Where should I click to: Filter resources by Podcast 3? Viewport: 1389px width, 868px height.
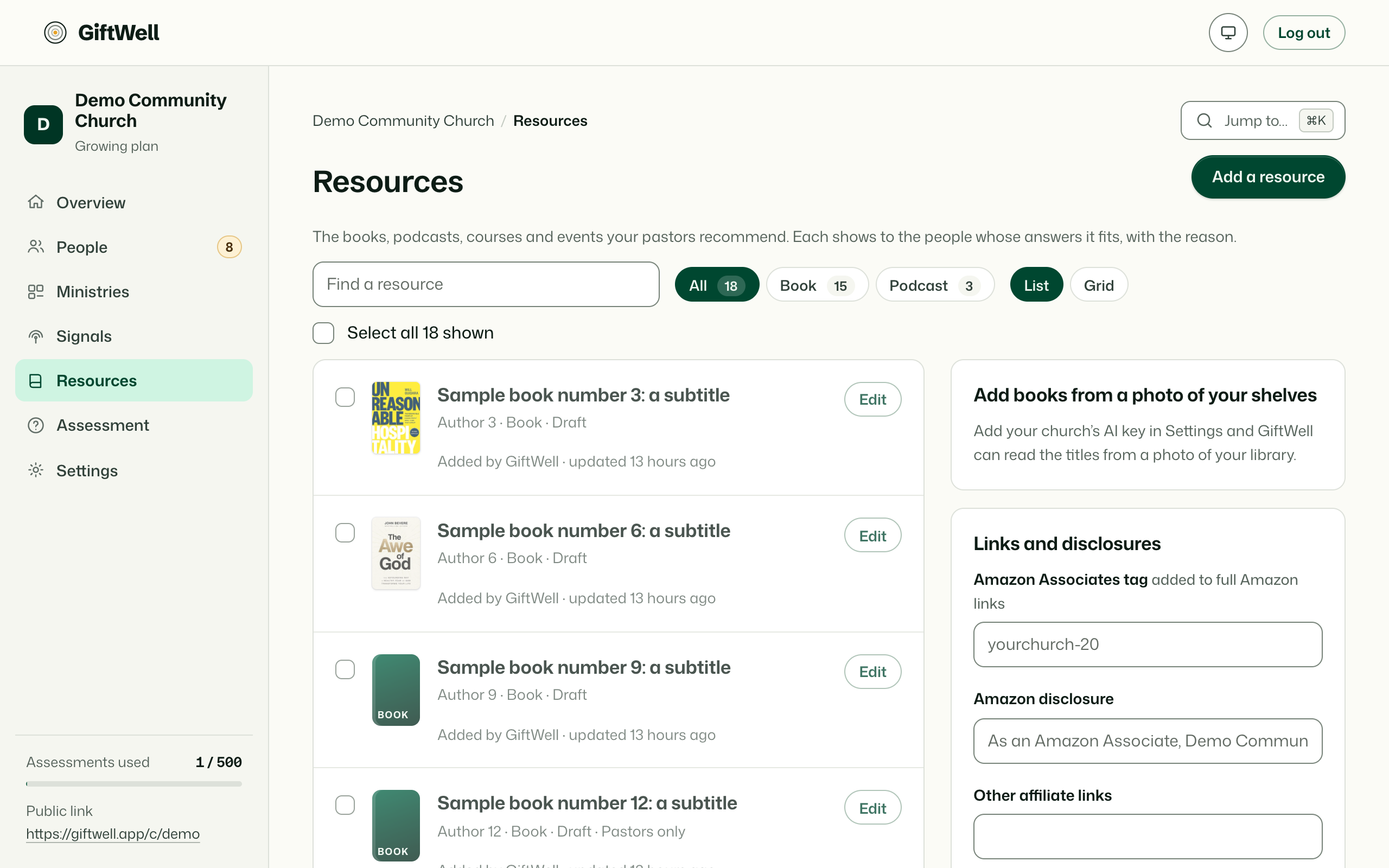click(934, 285)
